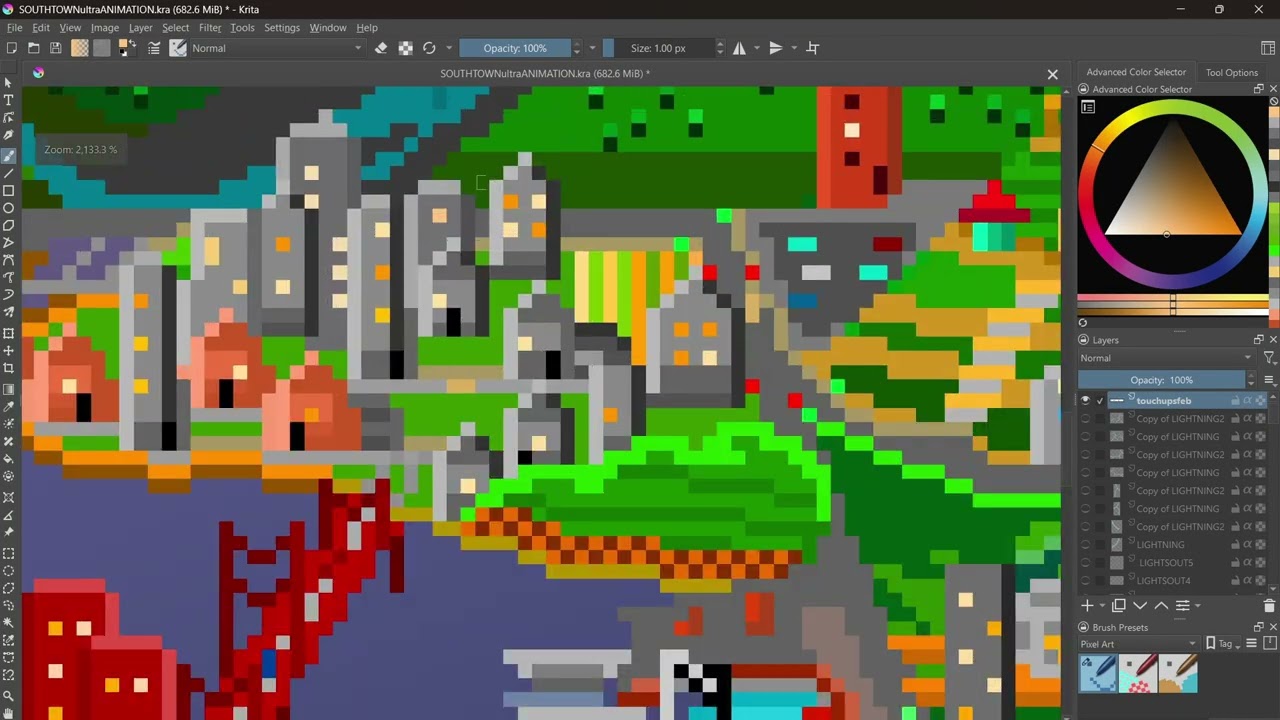Toggle lock on touchupsfeb layer
The width and height of the screenshot is (1280, 720).
click(x=1235, y=400)
